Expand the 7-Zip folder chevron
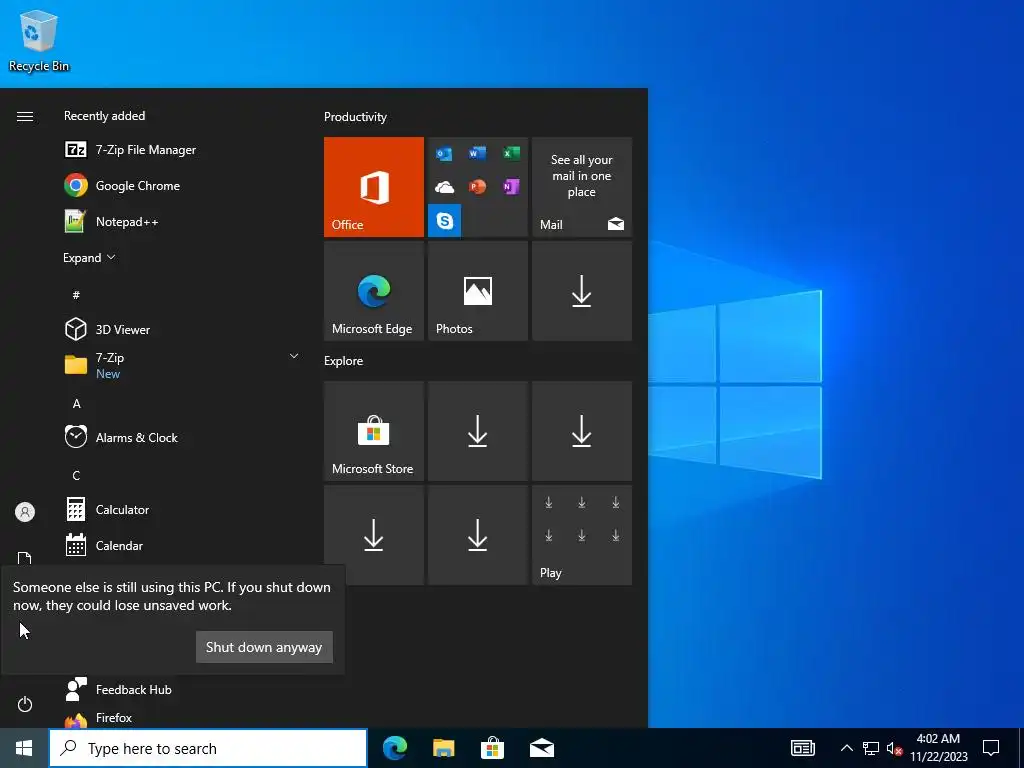 click(294, 356)
